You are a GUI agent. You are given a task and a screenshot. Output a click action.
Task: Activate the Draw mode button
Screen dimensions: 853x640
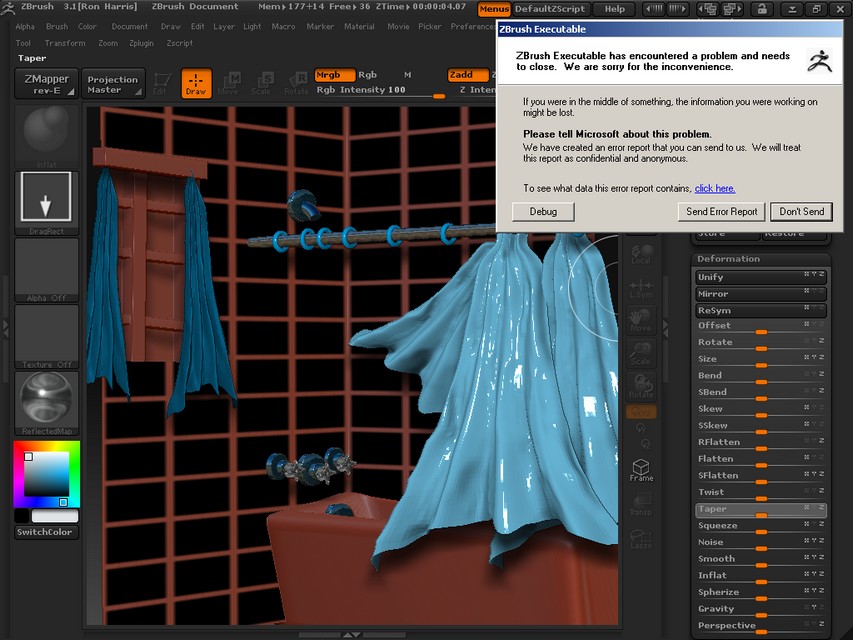[196, 83]
